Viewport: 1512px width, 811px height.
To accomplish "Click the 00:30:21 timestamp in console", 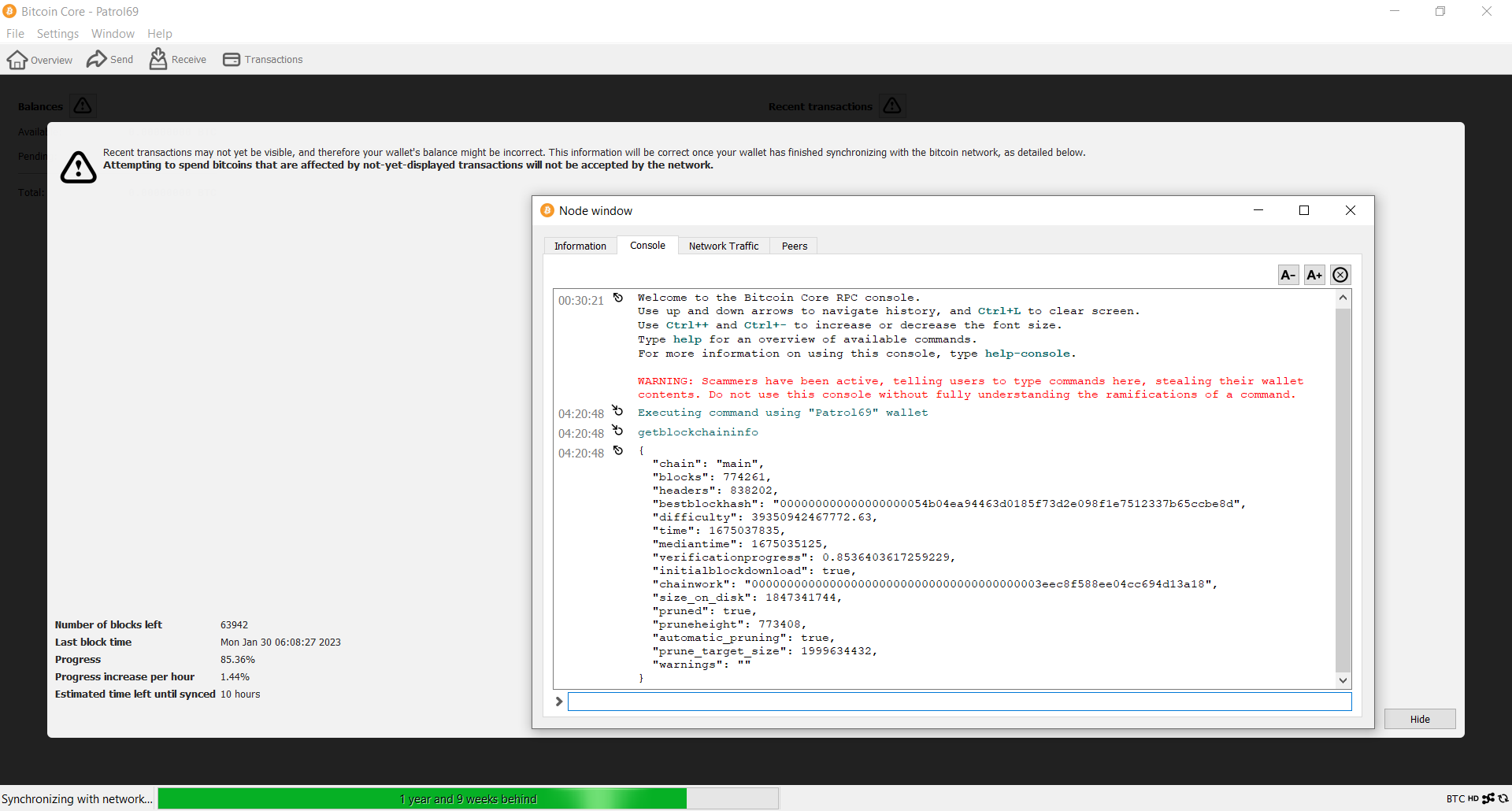I will pos(581,301).
